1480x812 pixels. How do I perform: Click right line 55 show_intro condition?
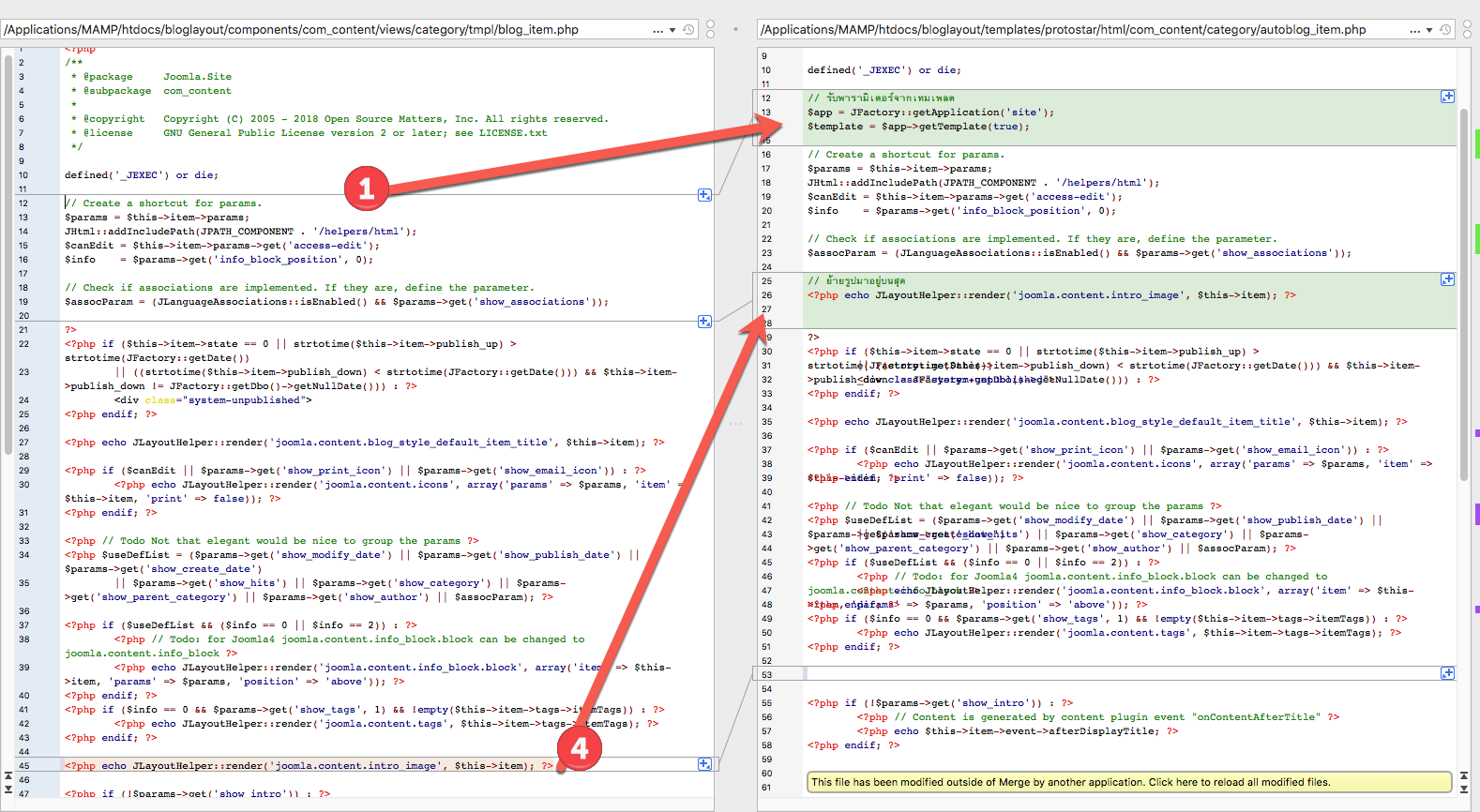(941, 703)
